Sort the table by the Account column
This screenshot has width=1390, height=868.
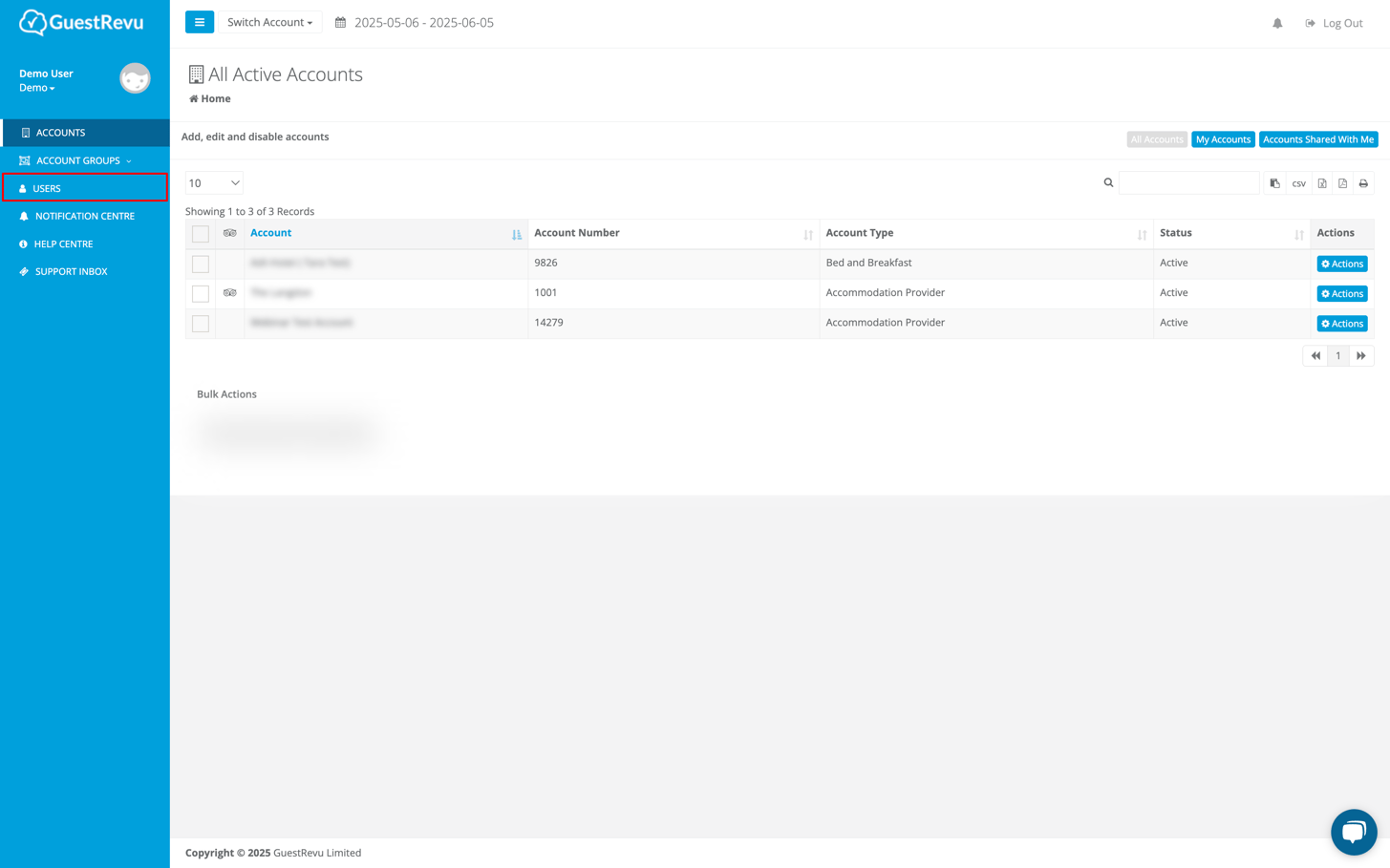coord(271,232)
